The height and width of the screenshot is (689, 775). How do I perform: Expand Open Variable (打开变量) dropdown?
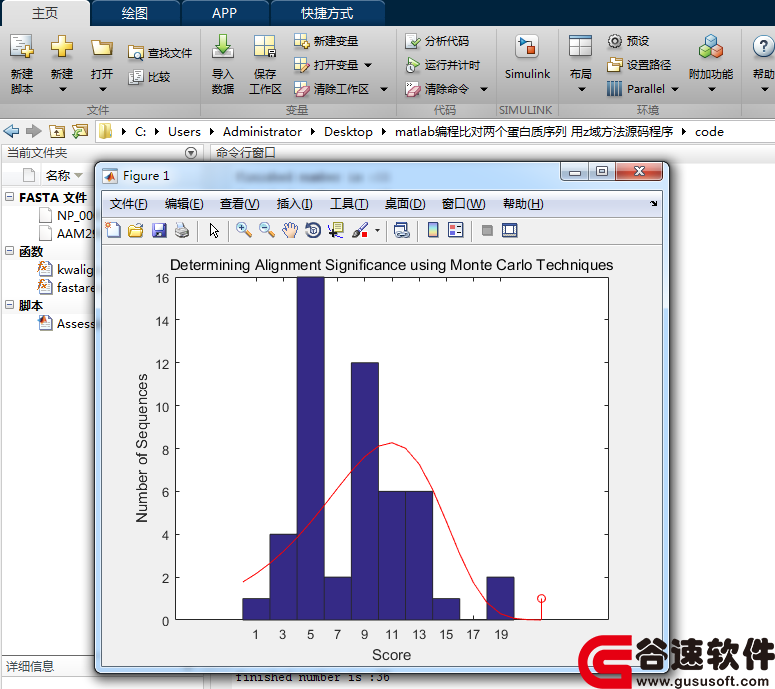click(368, 65)
